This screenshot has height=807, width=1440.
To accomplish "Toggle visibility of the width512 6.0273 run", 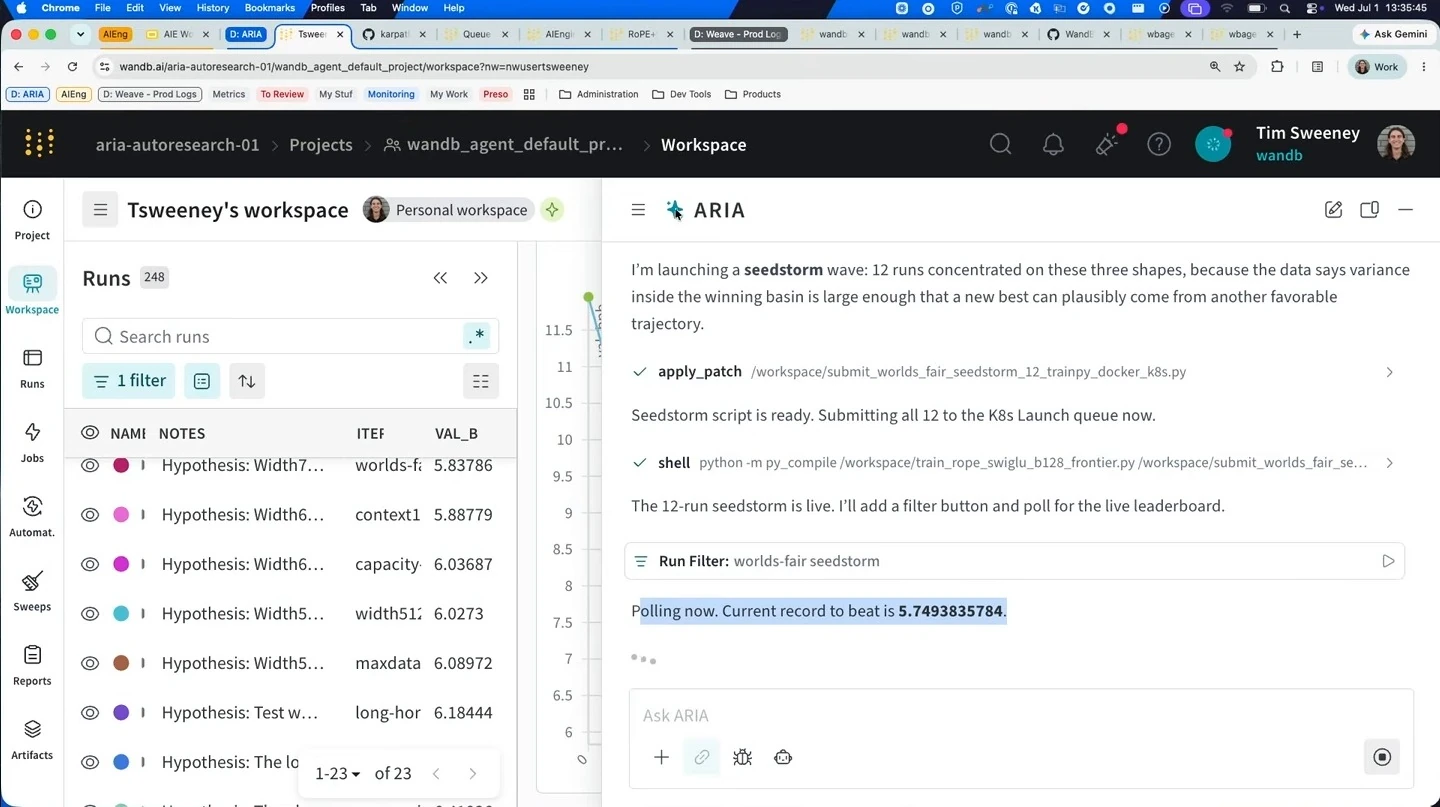I will pos(90,613).
